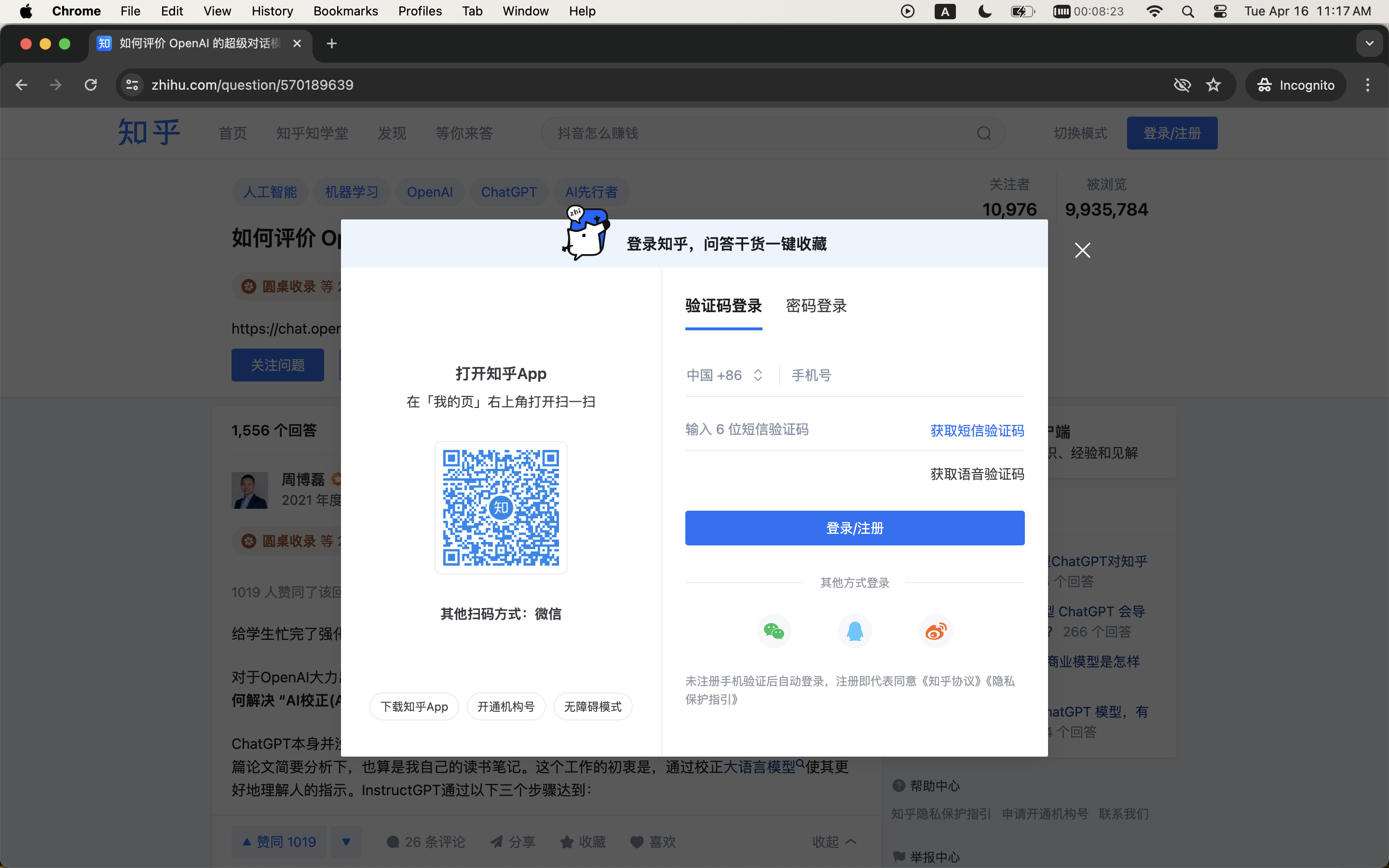Click the blue 登录/注册 dialog button
The image size is (1389, 868).
(x=855, y=528)
